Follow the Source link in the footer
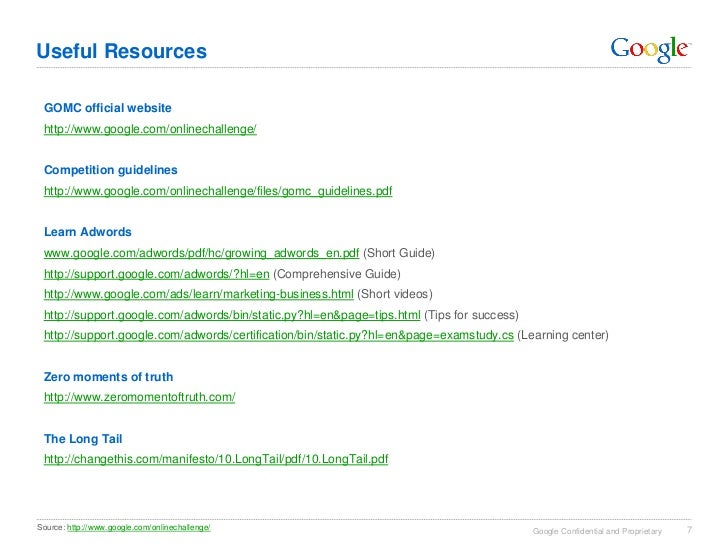728x546 pixels. 138,527
